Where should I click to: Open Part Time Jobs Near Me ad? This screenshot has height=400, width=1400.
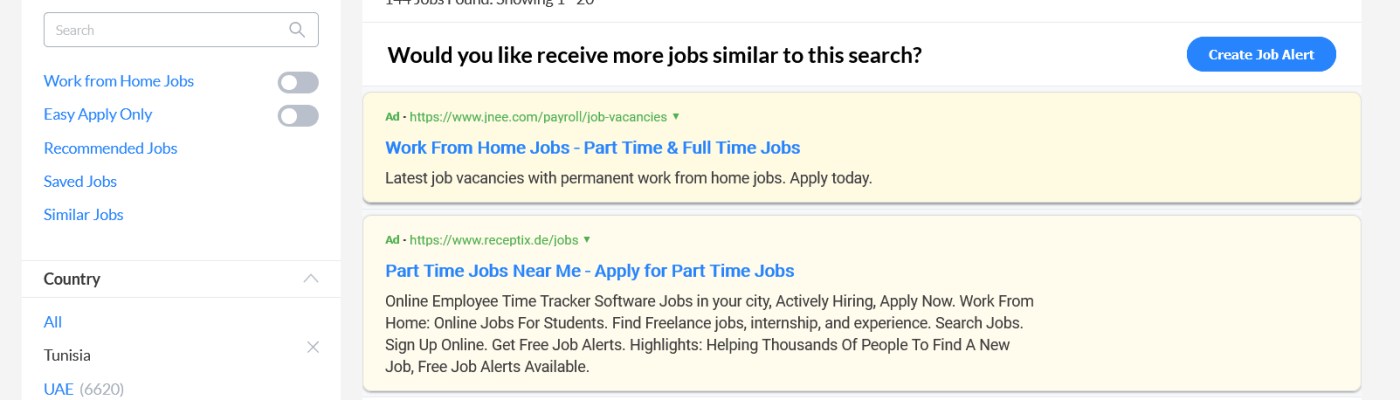(589, 271)
